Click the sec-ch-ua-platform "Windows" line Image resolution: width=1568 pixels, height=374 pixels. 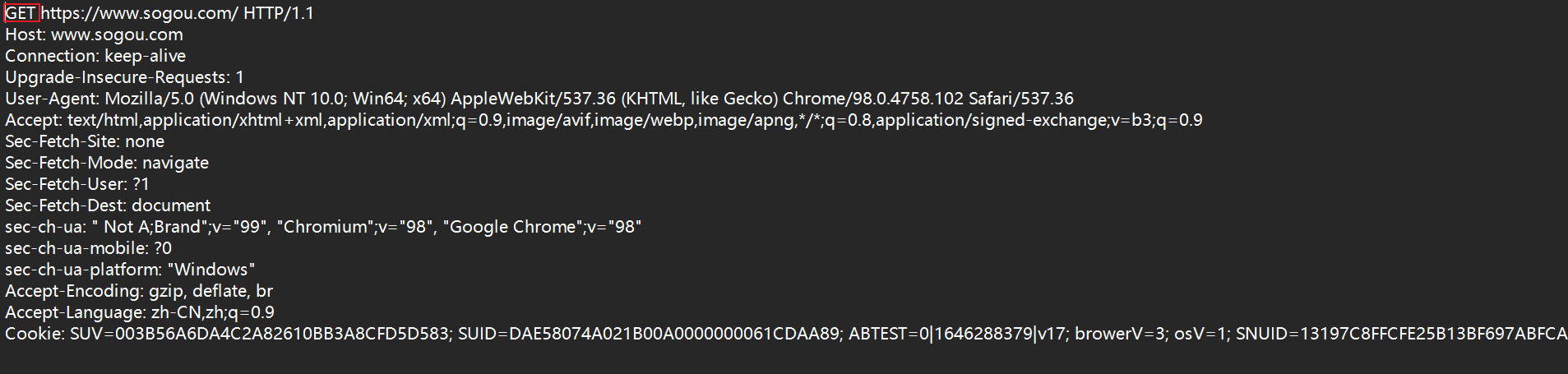click(130, 270)
